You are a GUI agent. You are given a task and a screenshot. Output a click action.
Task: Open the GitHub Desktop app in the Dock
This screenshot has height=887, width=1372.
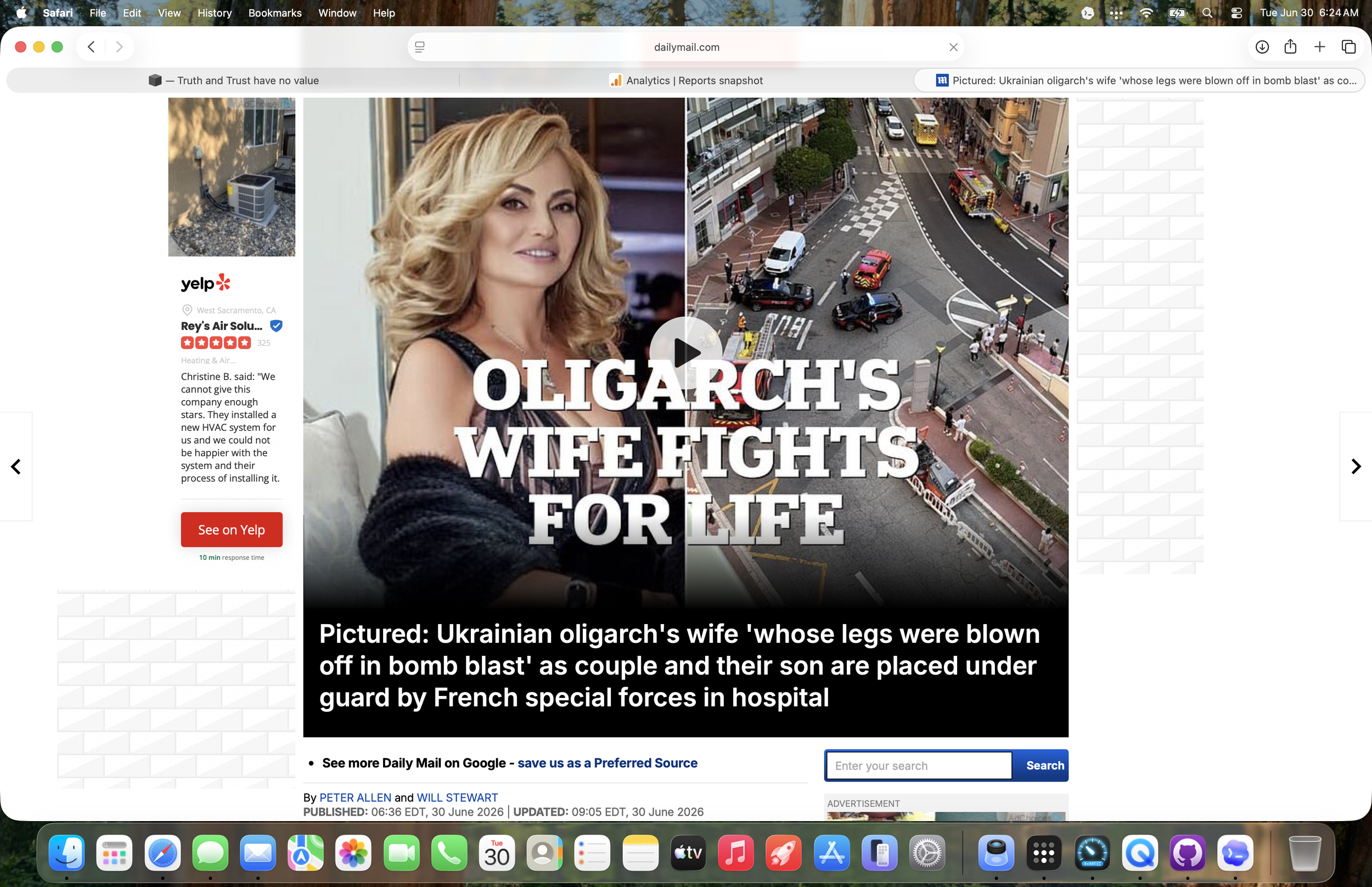1187,853
